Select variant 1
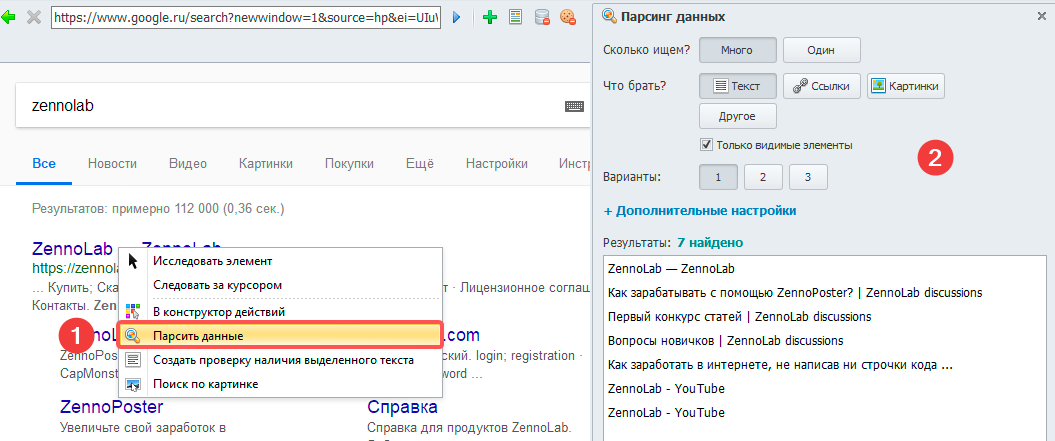This screenshot has height=441, width=1055. (719, 177)
